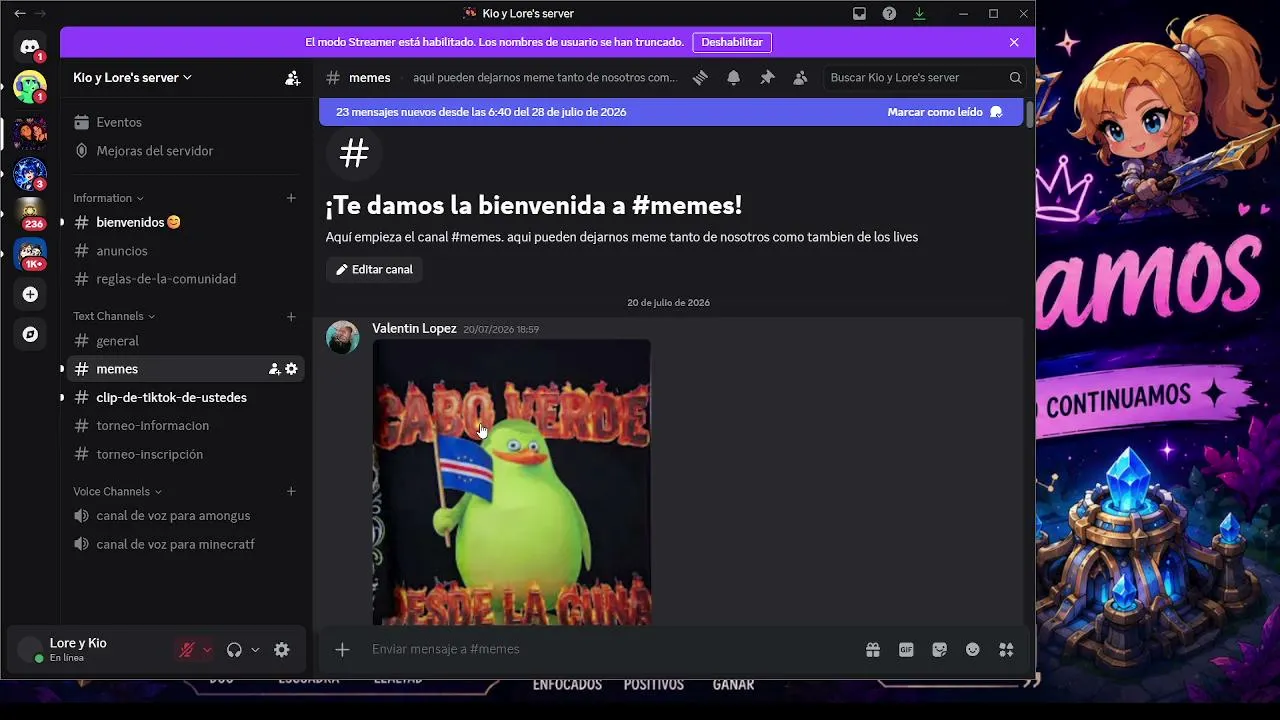Open the gift icon in message bar
This screenshot has height=720, width=1280.
[x=873, y=650]
